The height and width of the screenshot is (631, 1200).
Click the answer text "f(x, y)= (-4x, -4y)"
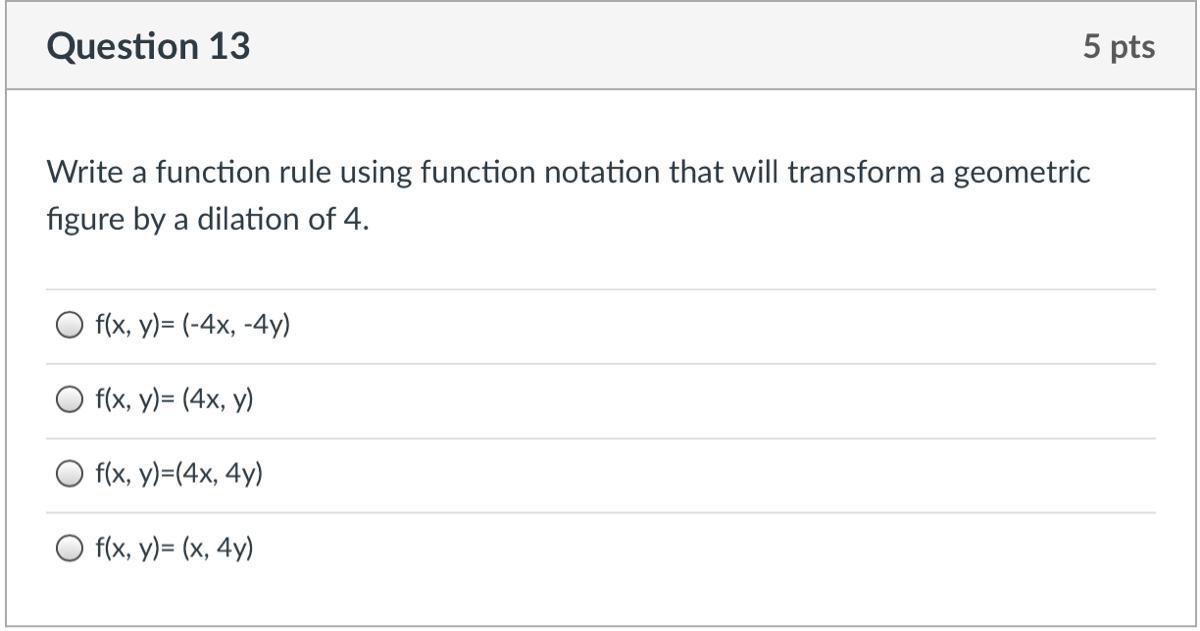pos(192,326)
